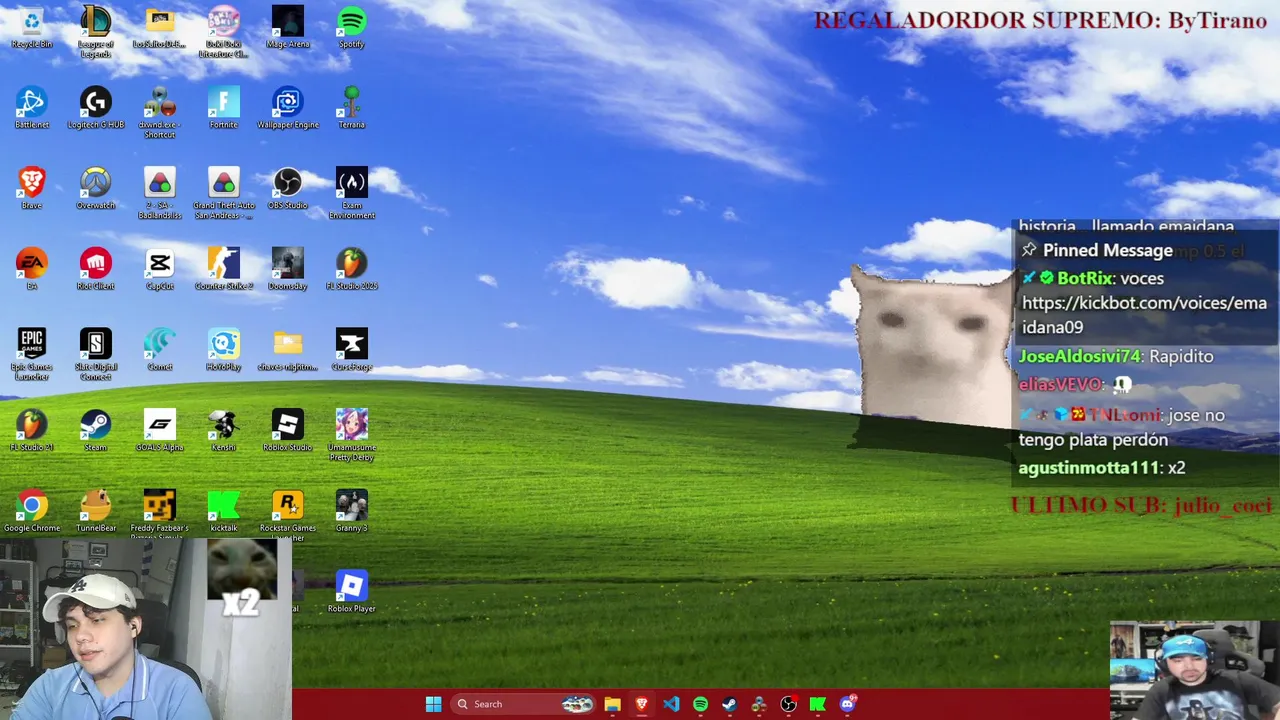The height and width of the screenshot is (720, 1280).
Task: Open the Logitech G HUB shortcut
Action: coord(96,108)
